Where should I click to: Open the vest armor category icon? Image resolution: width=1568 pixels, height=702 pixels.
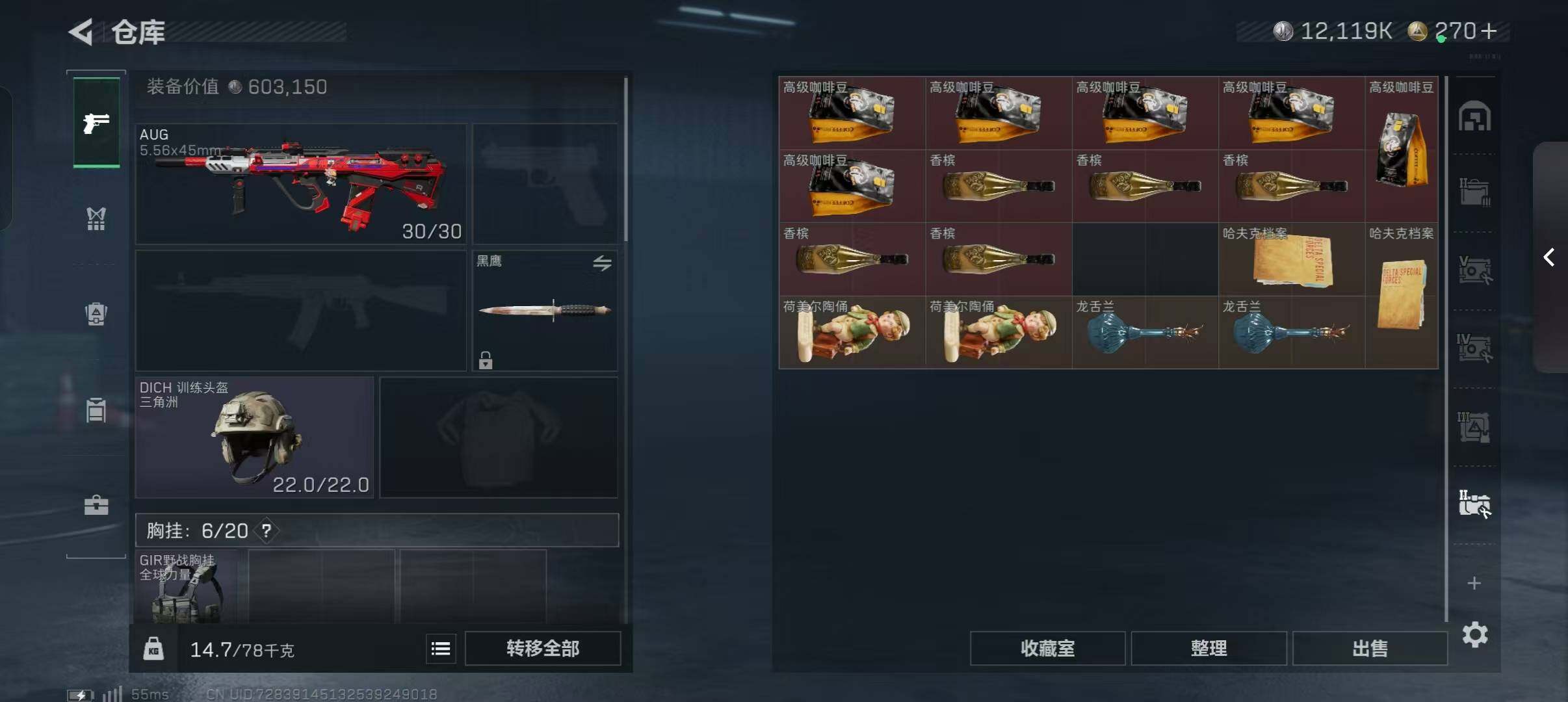[x=96, y=219]
